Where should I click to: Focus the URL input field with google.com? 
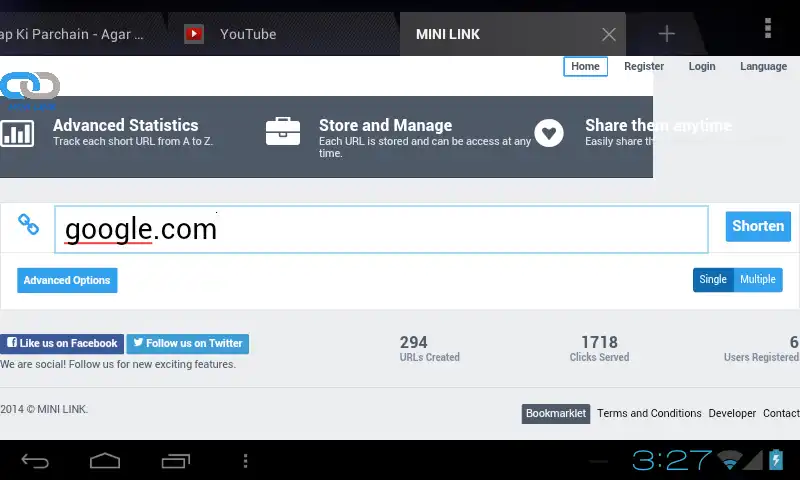coord(381,229)
